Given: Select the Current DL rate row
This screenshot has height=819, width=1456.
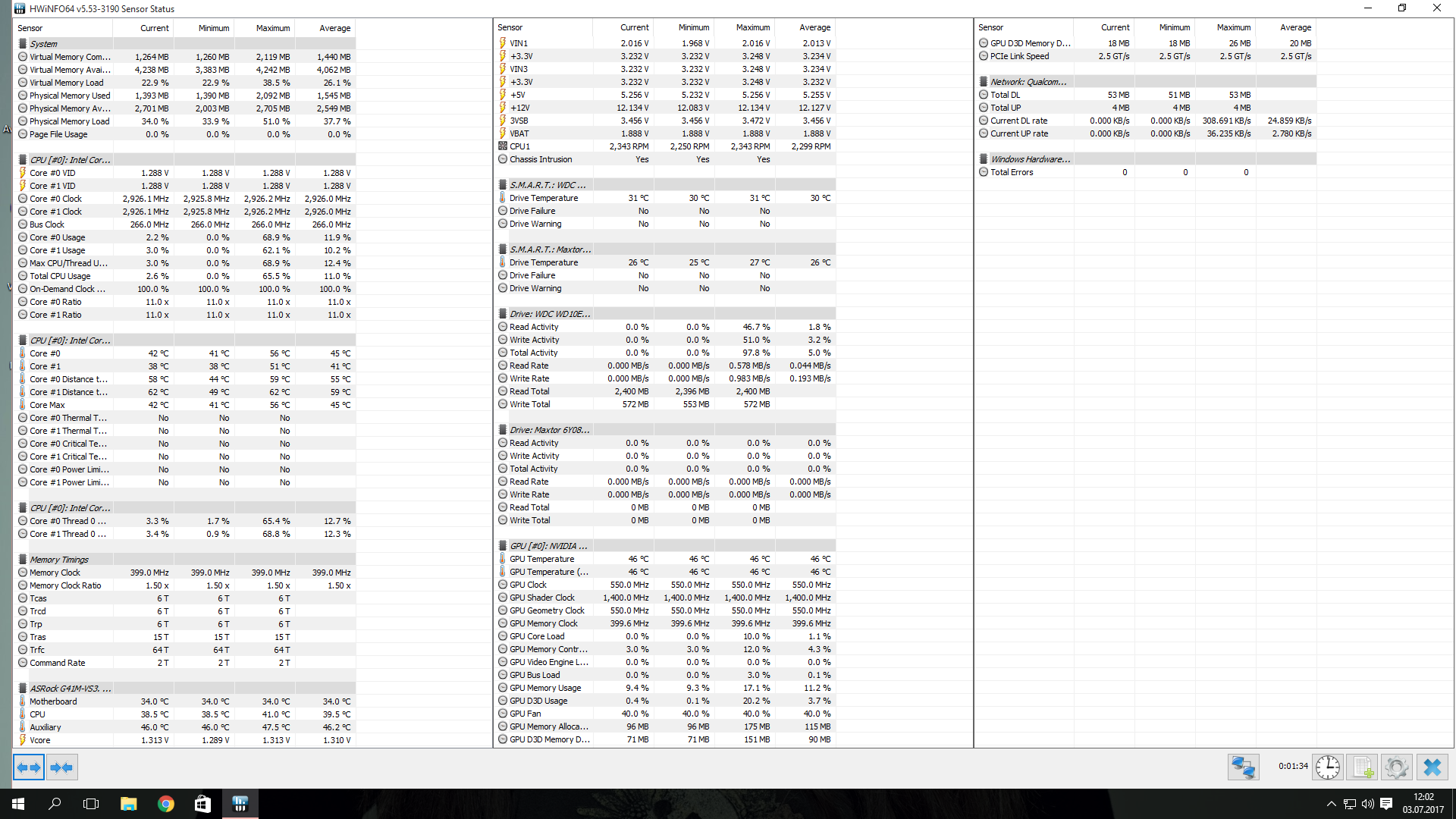Looking at the screenshot, I should point(1018,121).
